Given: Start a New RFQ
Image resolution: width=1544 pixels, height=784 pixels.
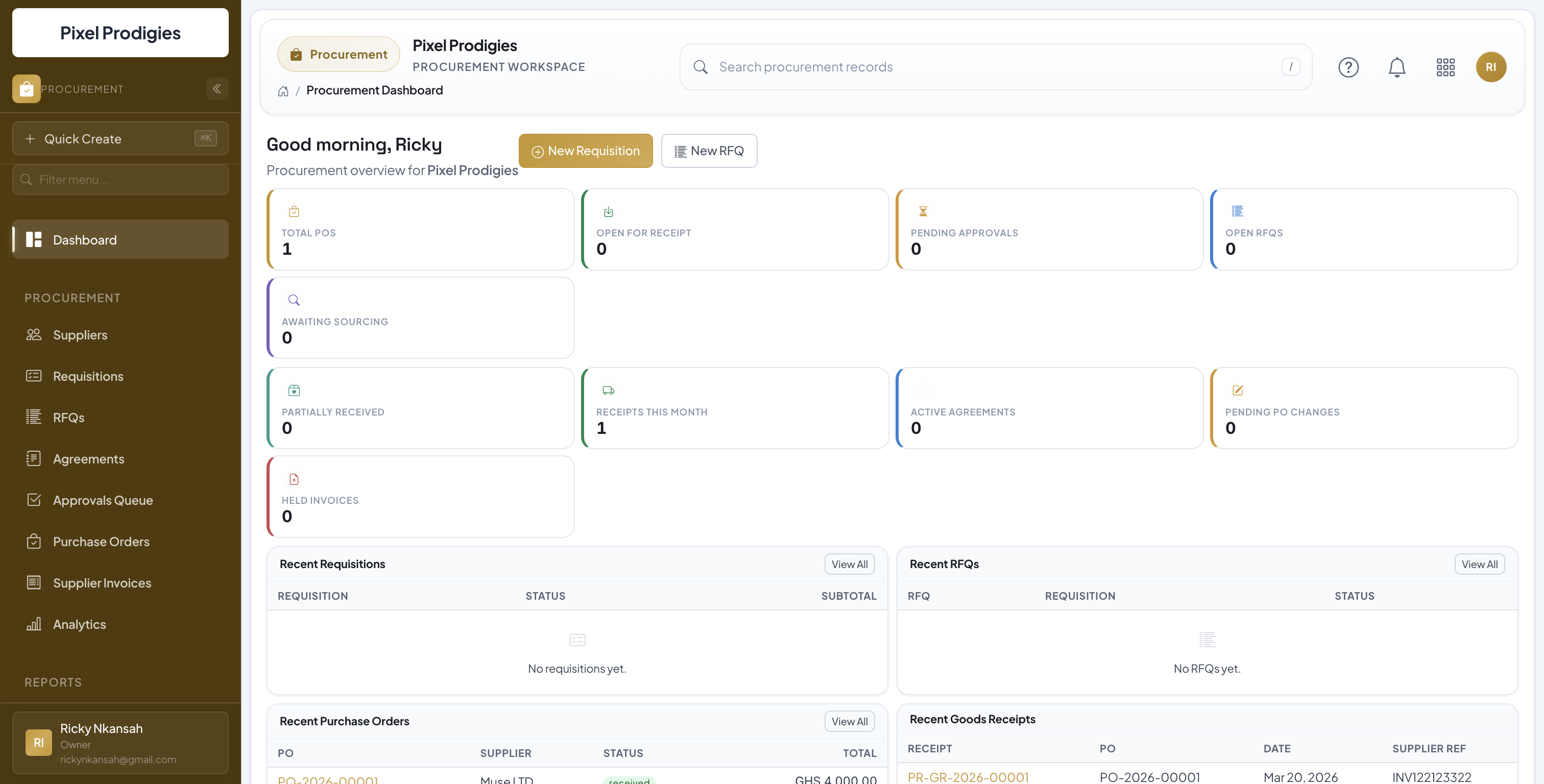Looking at the screenshot, I should click(709, 151).
